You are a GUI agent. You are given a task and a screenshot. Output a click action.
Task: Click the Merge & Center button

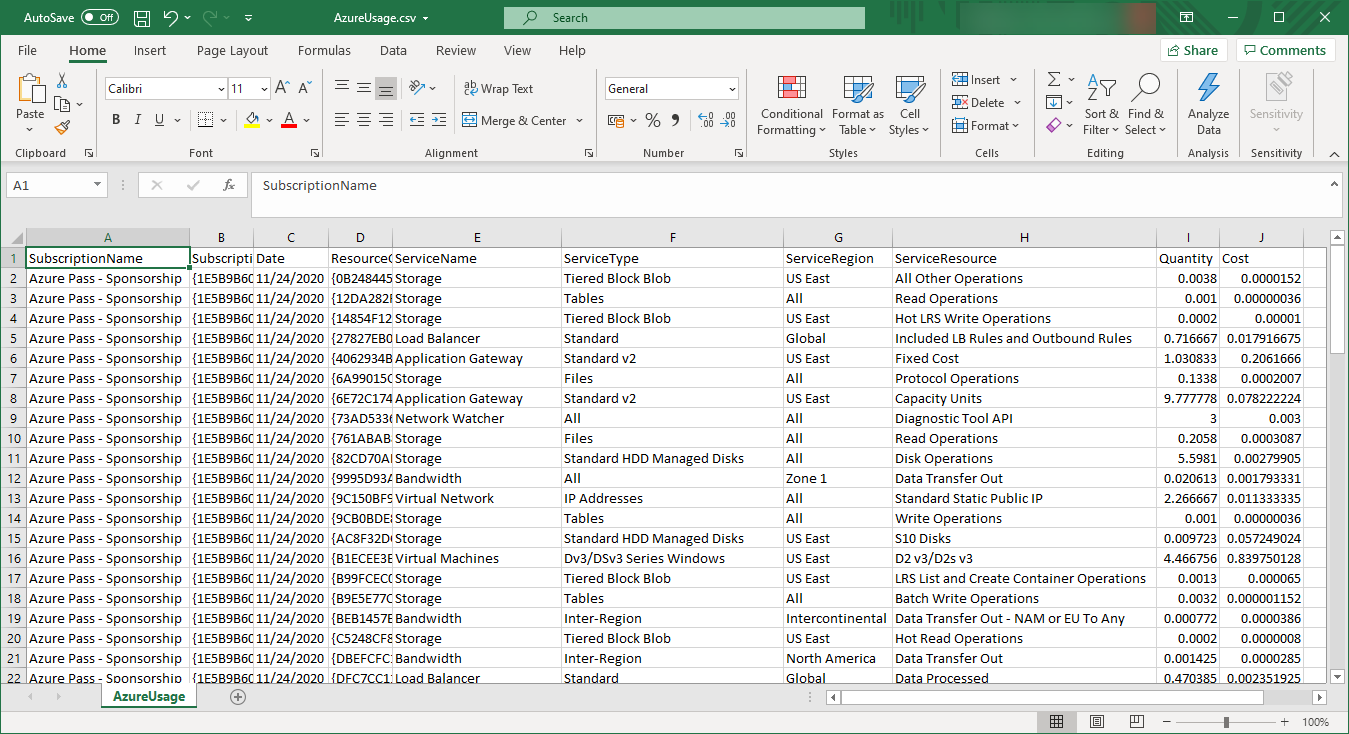515,120
